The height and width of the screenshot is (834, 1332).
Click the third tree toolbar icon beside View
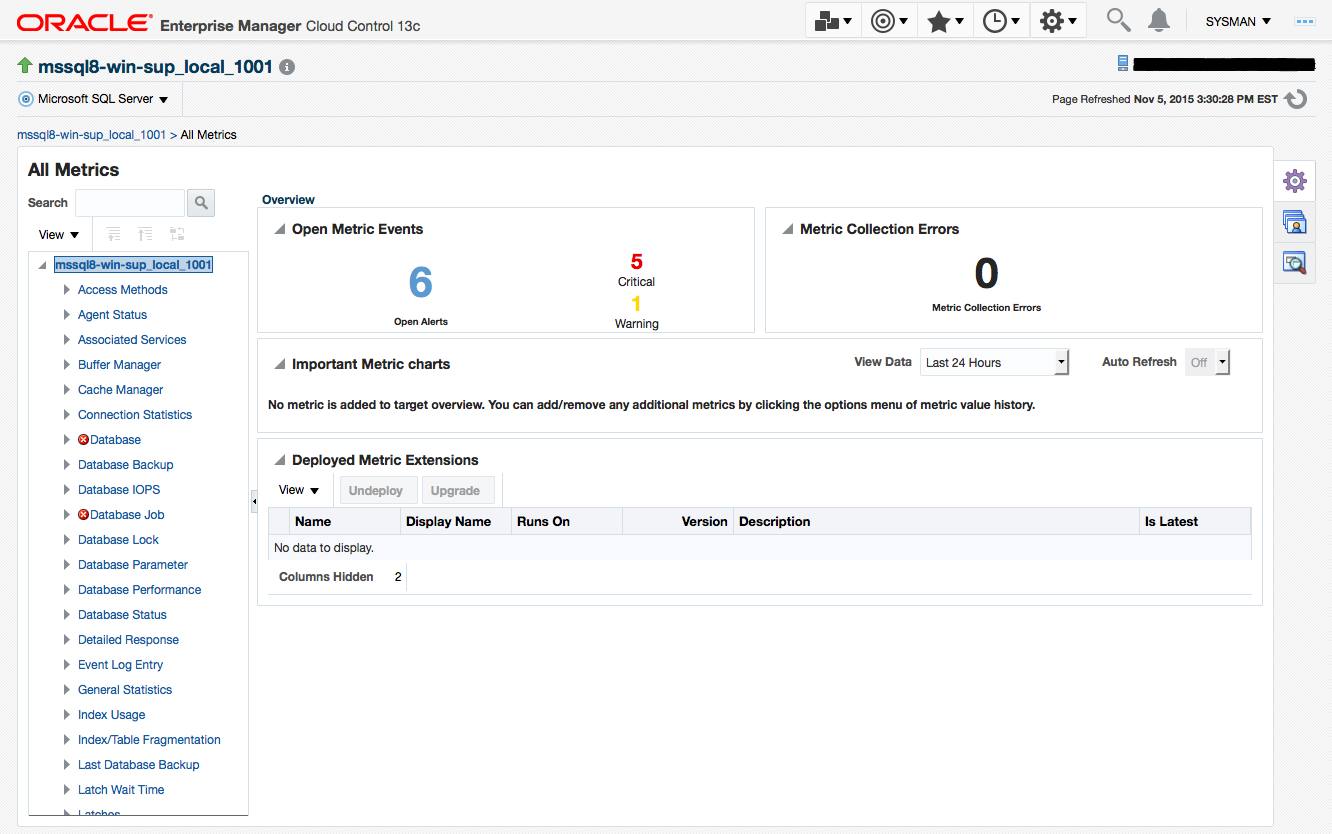[177, 234]
